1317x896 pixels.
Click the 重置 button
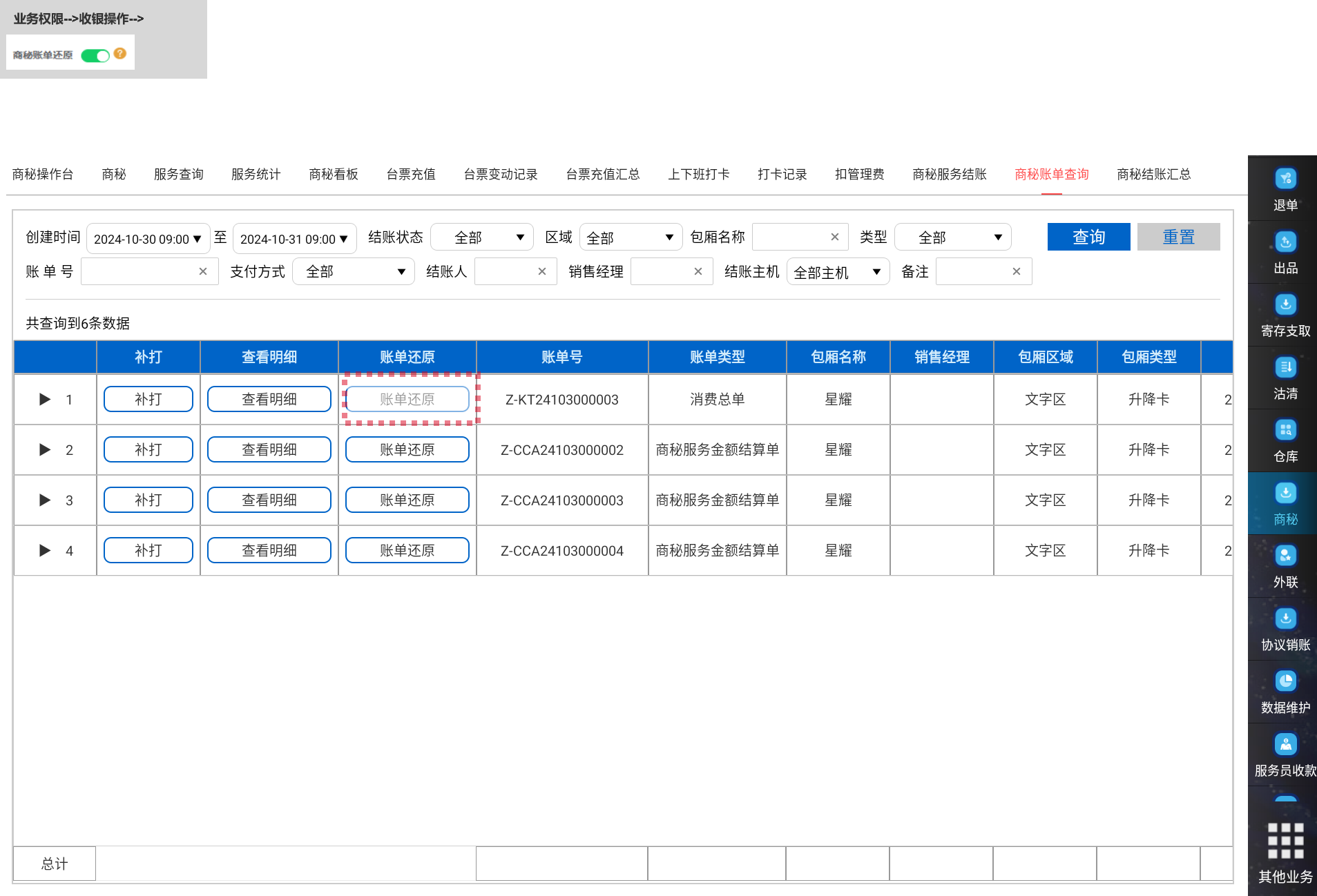[1179, 237]
